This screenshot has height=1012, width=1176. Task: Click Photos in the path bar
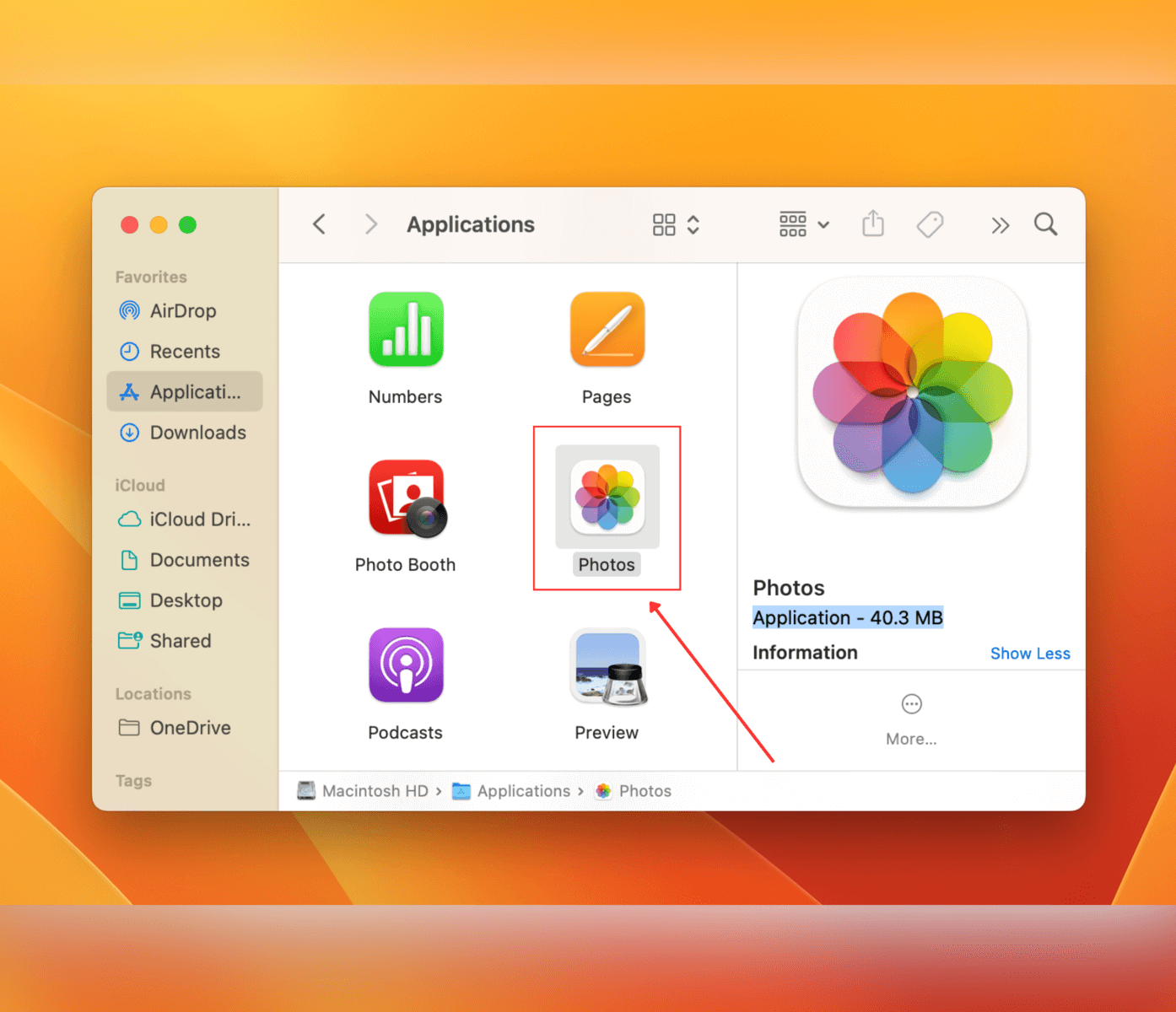(x=634, y=791)
